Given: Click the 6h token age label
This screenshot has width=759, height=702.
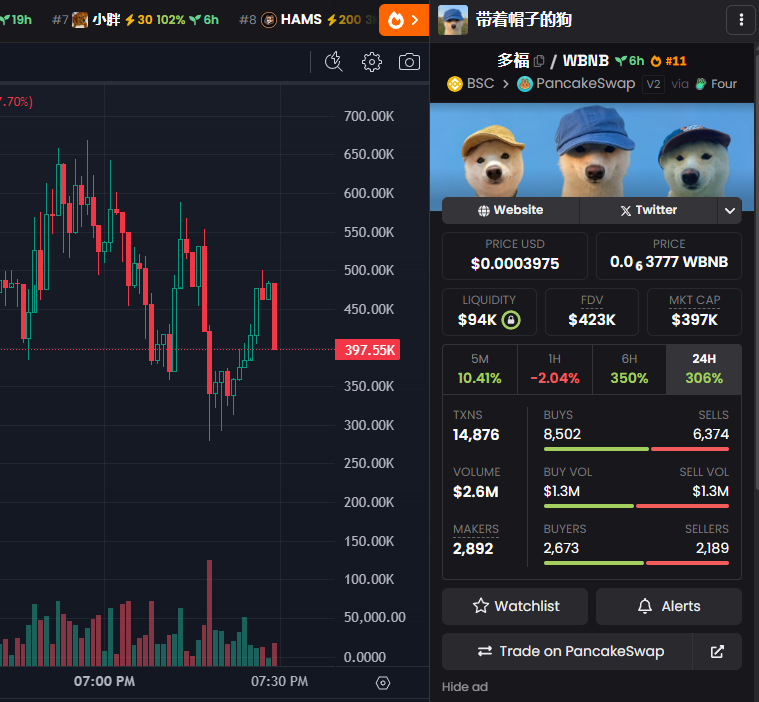Looking at the screenshot, I should pyautogui.click(x=630, y=61).
